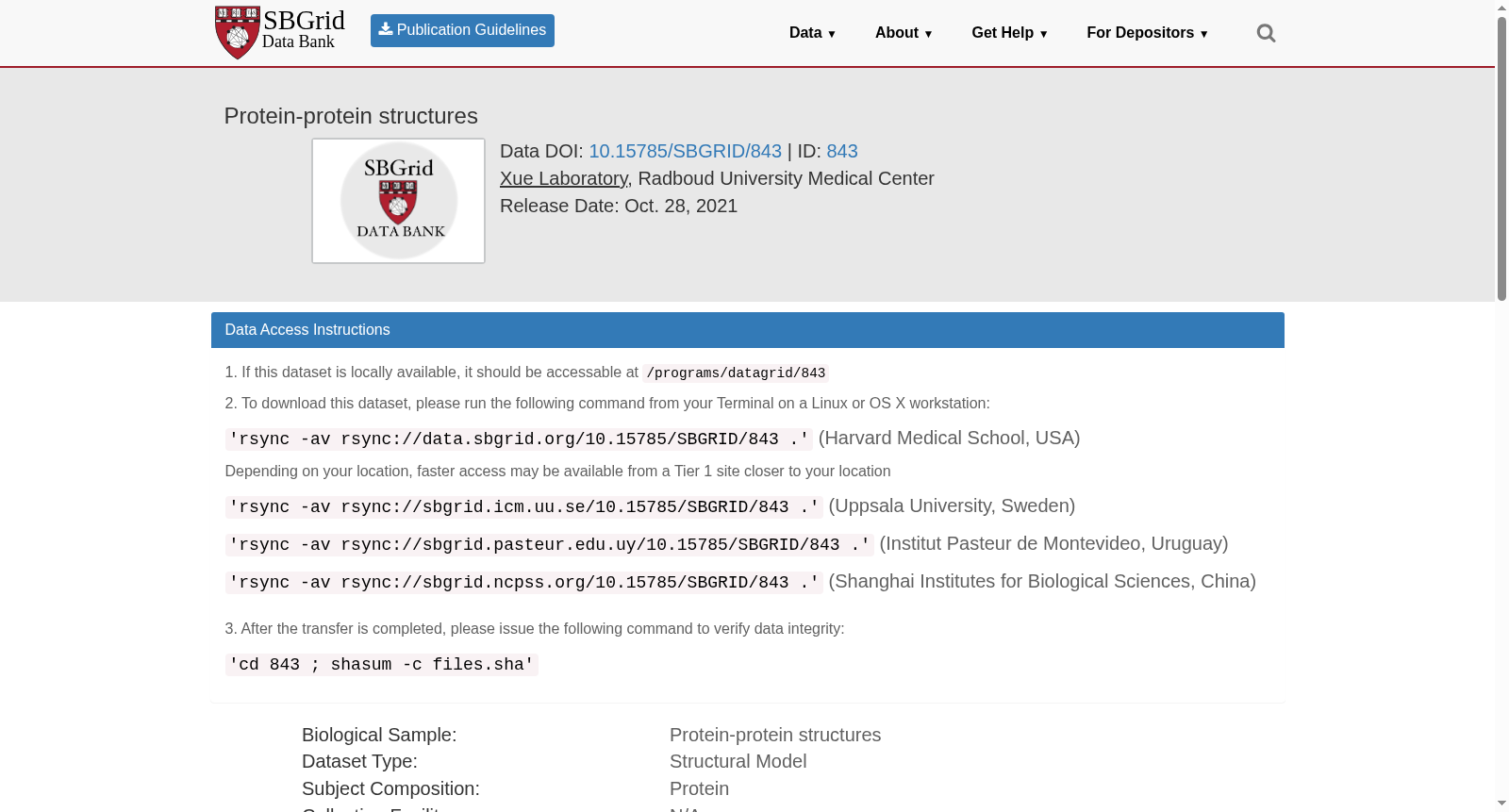Select the data.sbgrid.org rsync command
This screenshot has height=812, width=1509.
point(519,439)
